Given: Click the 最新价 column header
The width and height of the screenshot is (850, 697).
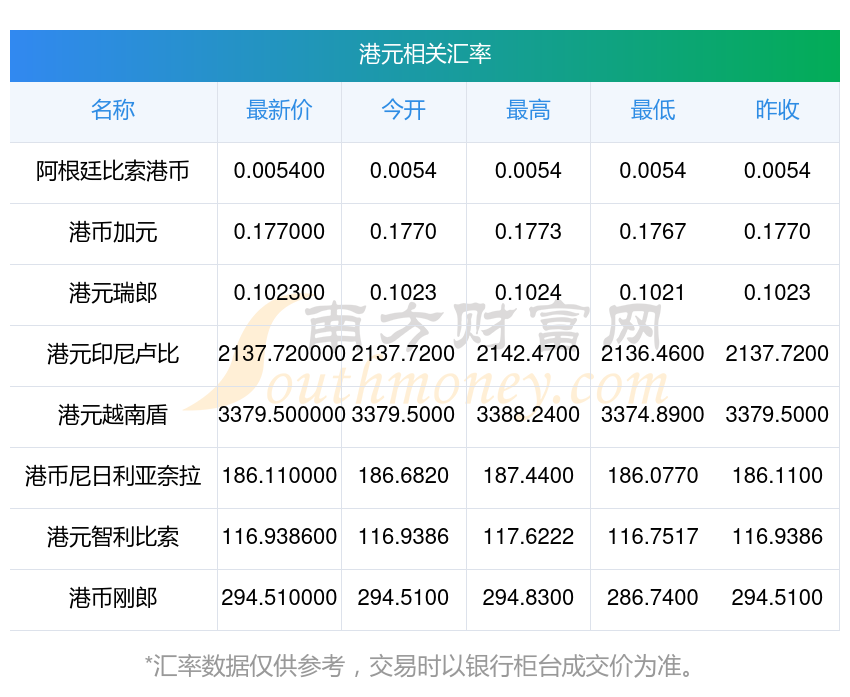Looking at the screenshot, I should pos(279,110).
